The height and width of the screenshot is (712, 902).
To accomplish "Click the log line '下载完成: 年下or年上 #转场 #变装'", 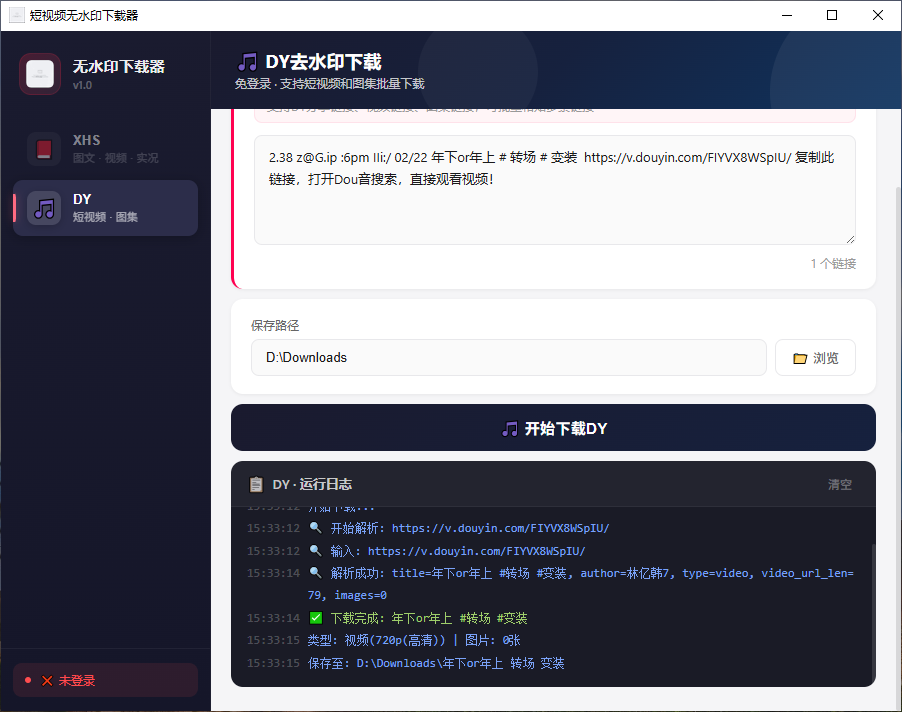I will click(429, 618).
